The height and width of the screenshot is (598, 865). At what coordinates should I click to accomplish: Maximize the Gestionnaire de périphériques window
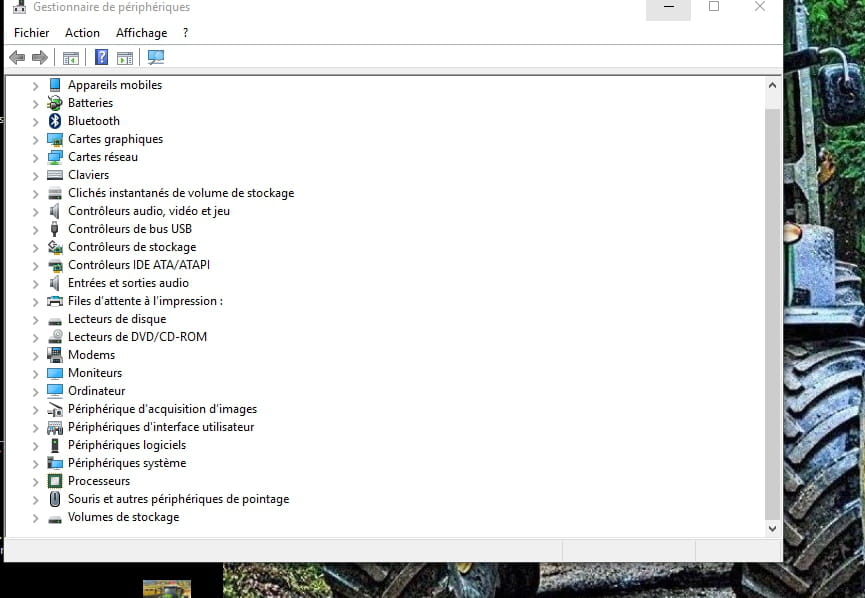(714, 7)
